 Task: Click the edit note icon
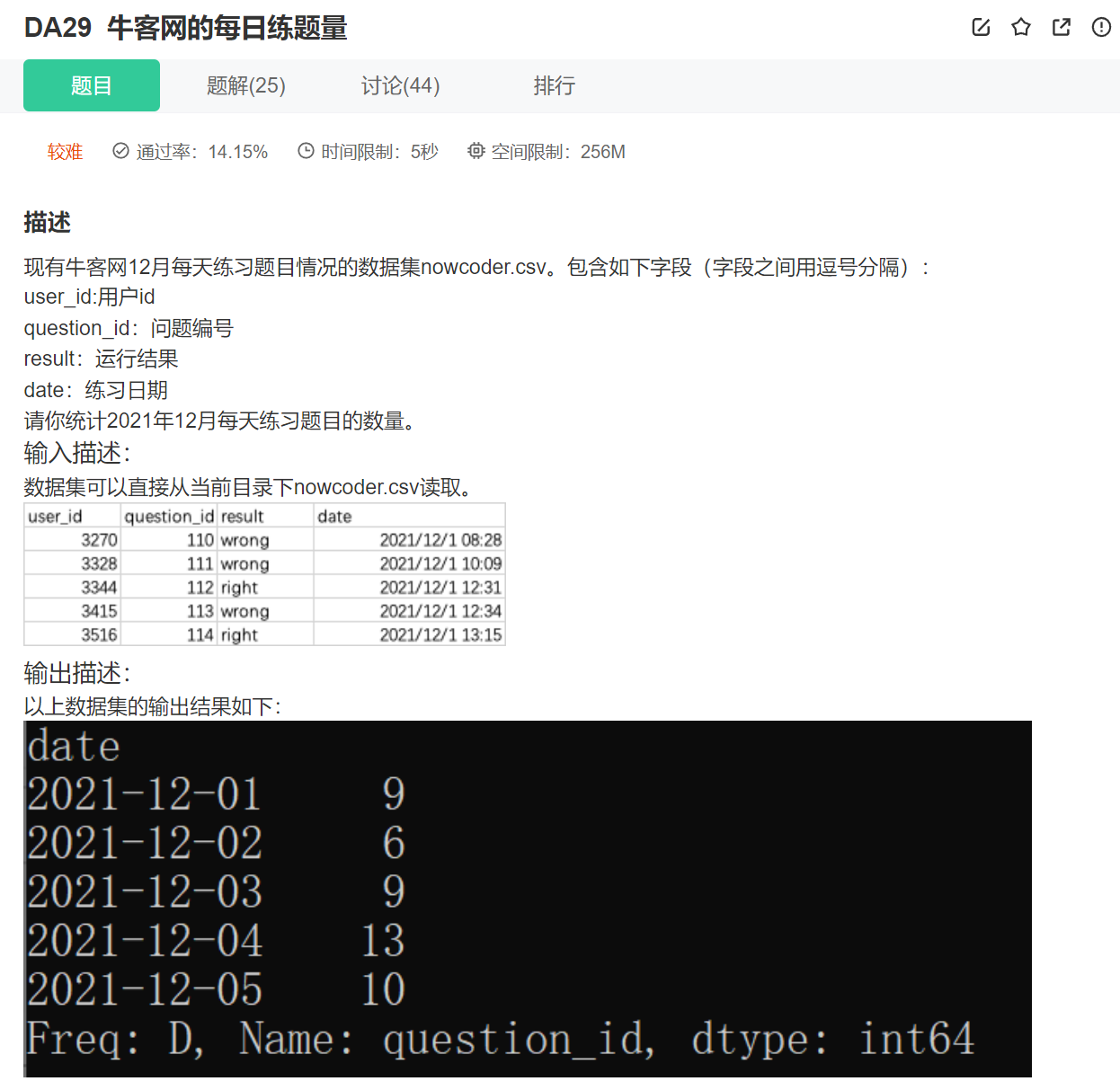(x=981, y=27)
